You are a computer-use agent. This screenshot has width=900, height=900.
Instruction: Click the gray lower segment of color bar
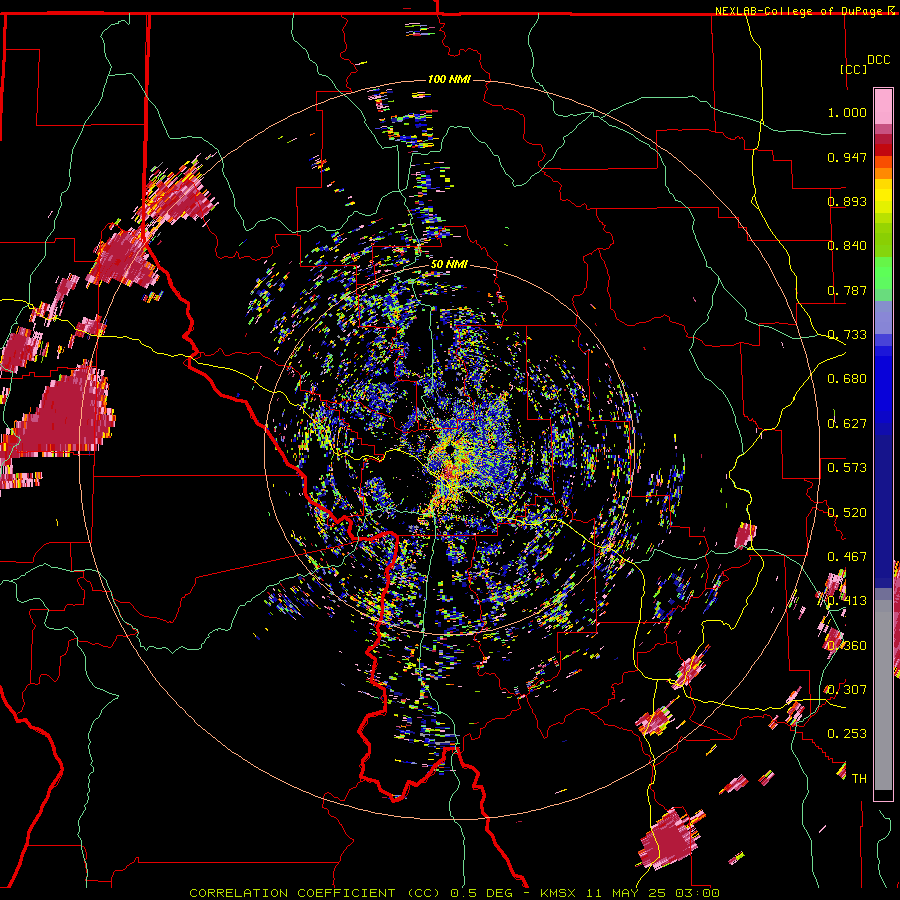click(x=883, y=697)
